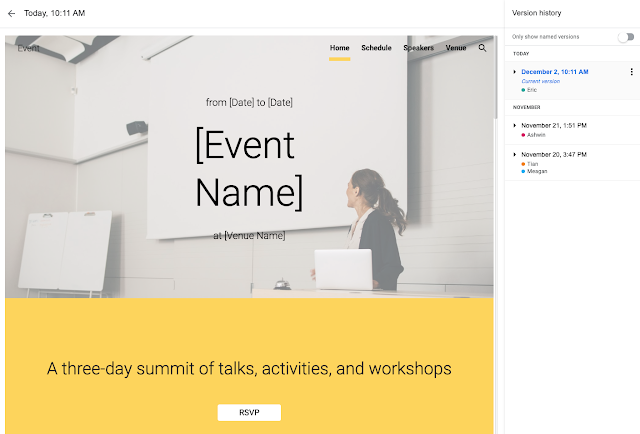Toggle Only show named versions switch
This screenshot has height=434, width=640.
625,37
